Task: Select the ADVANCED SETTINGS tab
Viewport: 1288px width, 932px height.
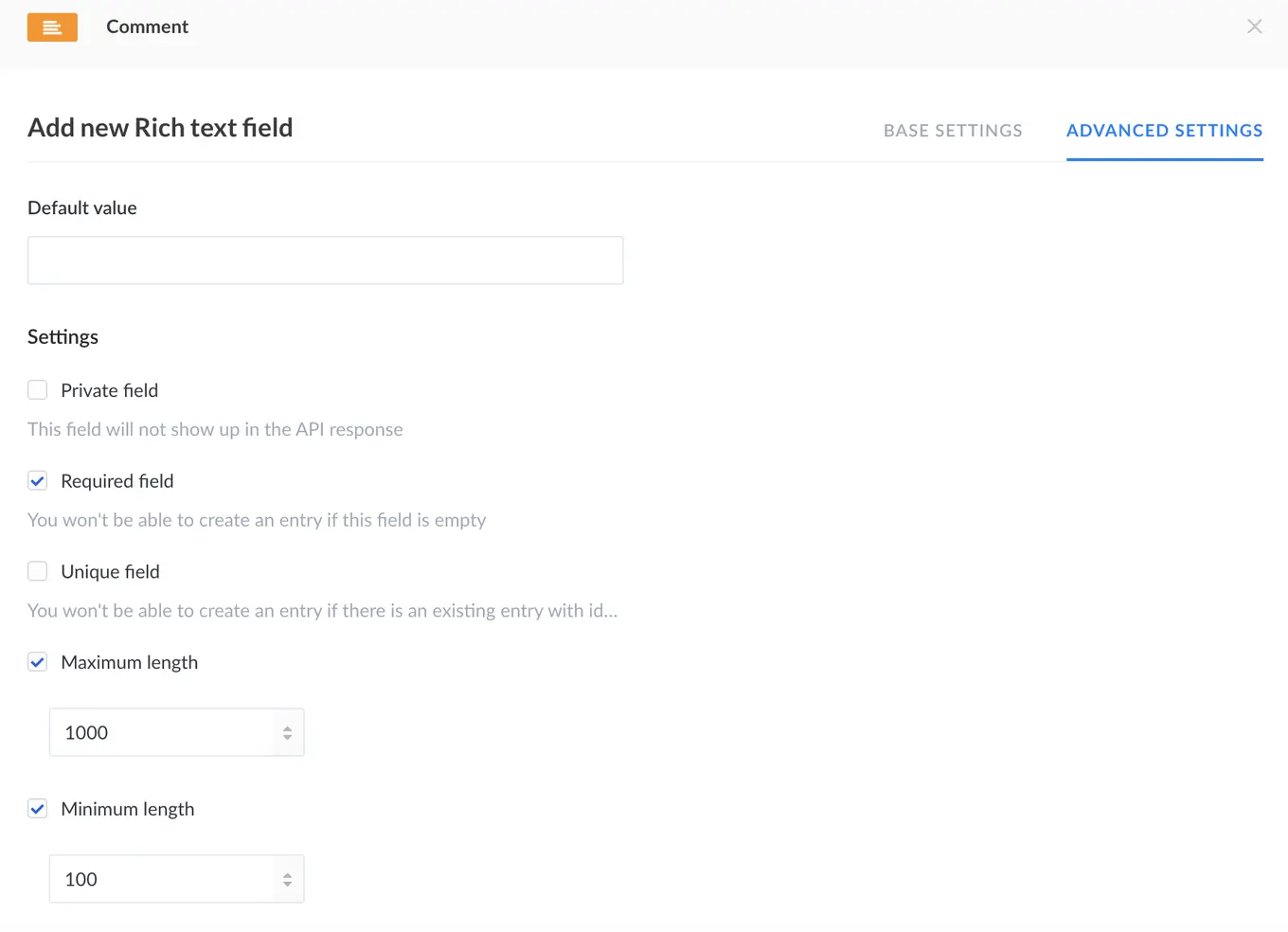Action: click(1164, 131)
